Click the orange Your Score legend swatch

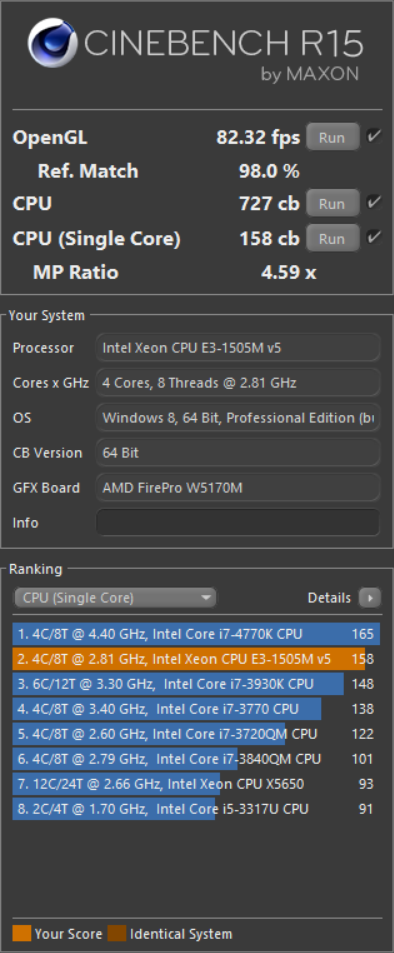pos(21,934)
